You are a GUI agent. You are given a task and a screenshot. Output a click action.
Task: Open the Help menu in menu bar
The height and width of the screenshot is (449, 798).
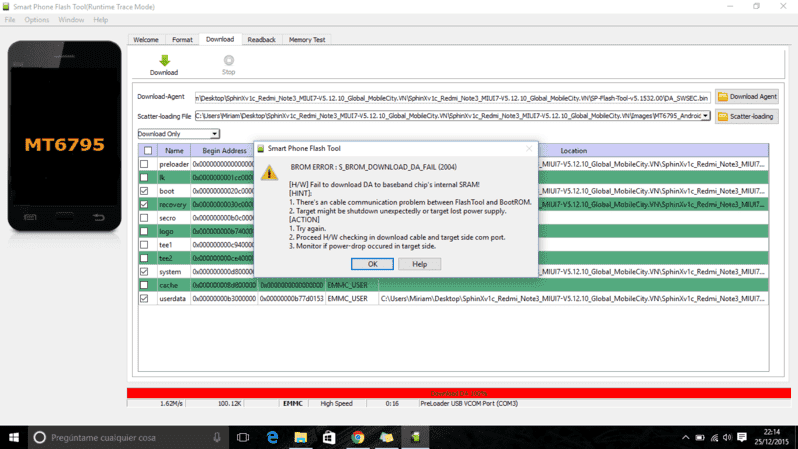click(x=100, y=20)
